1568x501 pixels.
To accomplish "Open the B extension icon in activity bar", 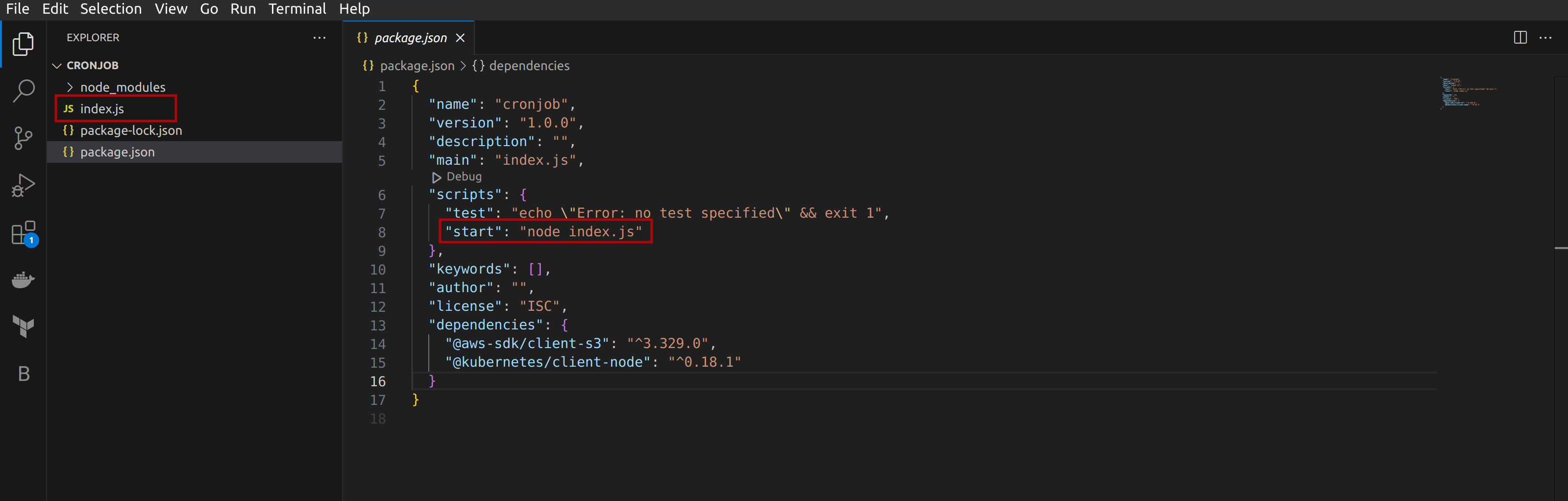I will (23, 373).
